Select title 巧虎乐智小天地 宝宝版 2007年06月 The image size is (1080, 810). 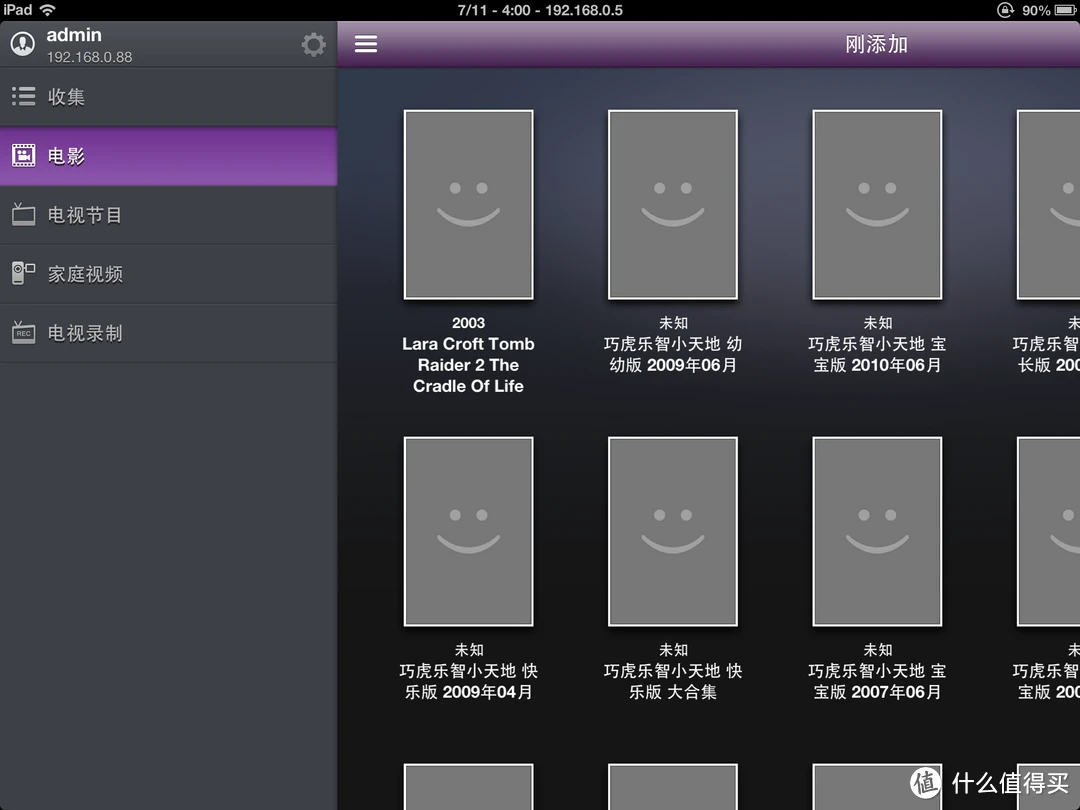click(878, 681)
